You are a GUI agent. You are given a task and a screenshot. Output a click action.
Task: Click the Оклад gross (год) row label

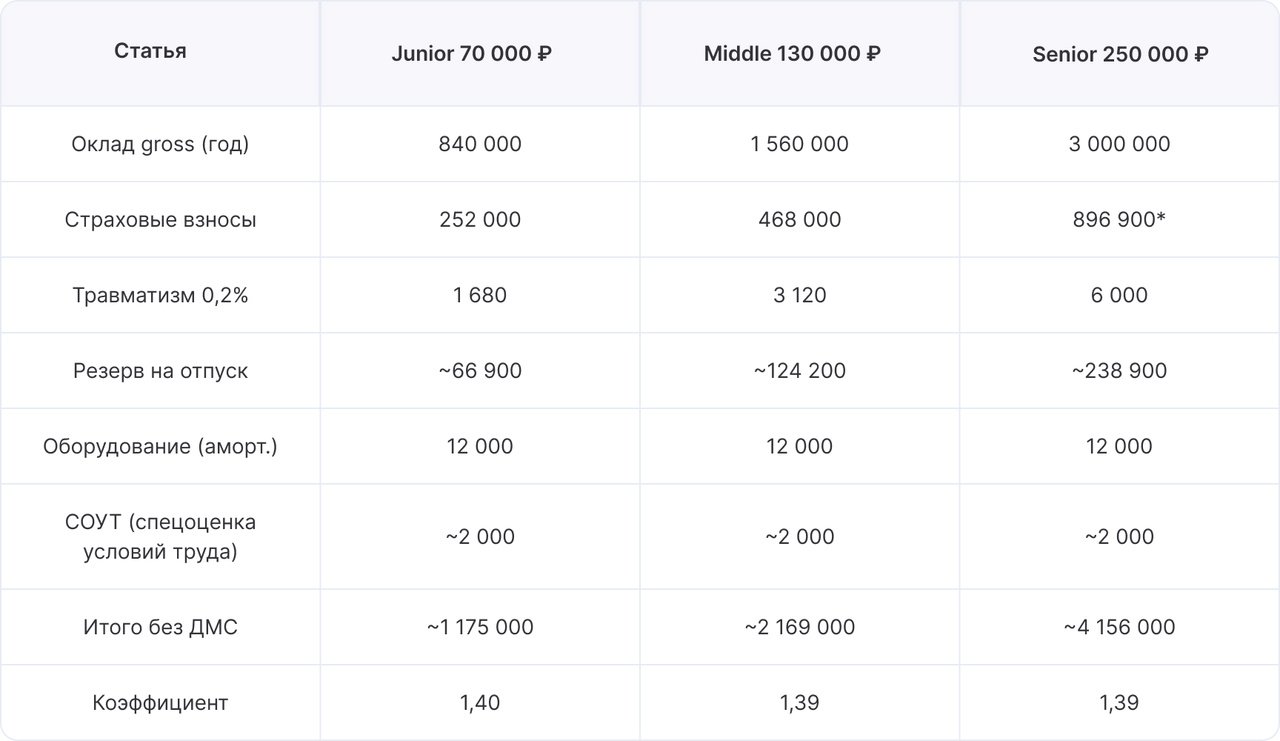160,144
